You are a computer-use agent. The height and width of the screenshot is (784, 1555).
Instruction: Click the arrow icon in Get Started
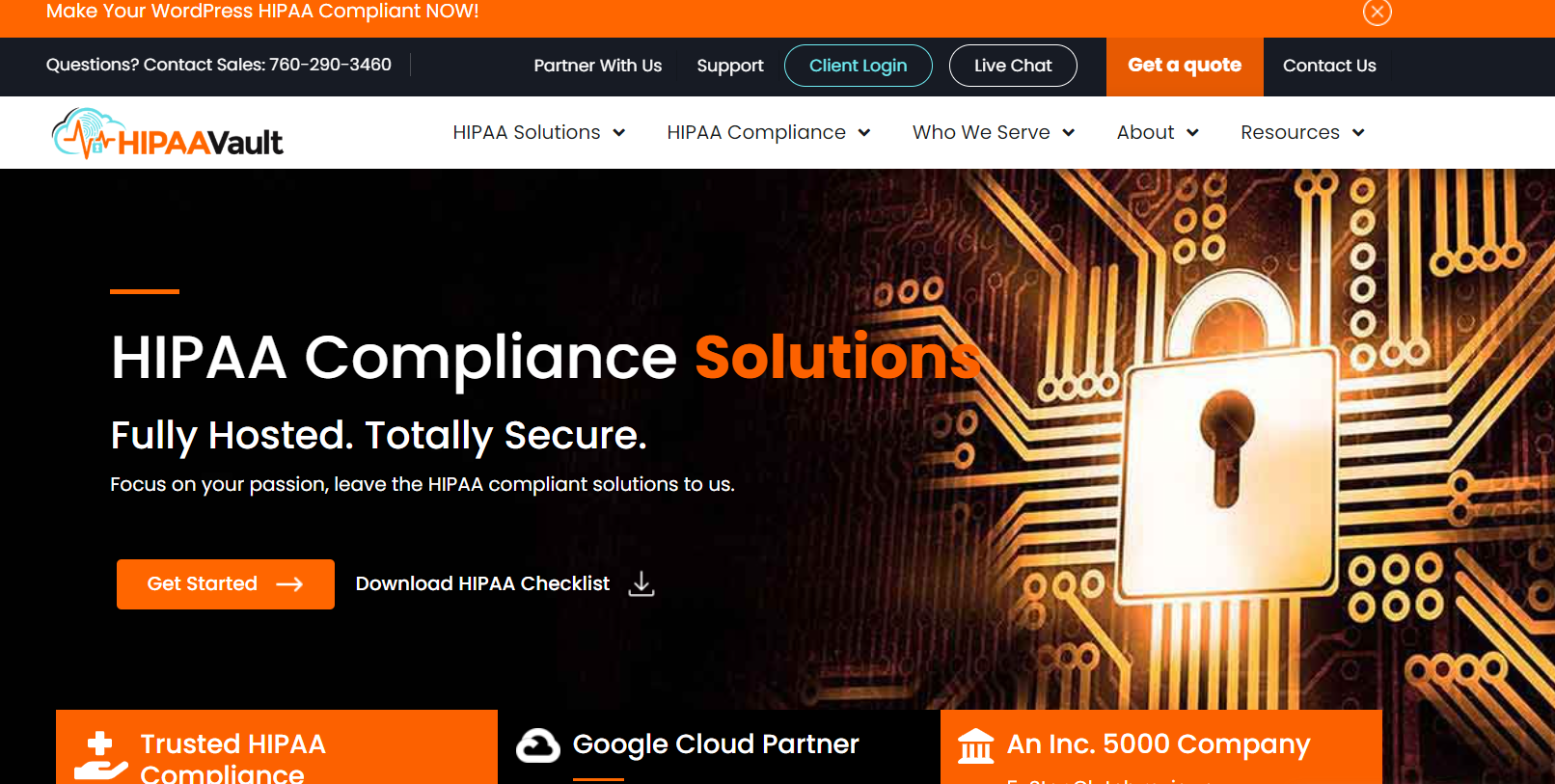pyautogui.click(x=289, y=584)
